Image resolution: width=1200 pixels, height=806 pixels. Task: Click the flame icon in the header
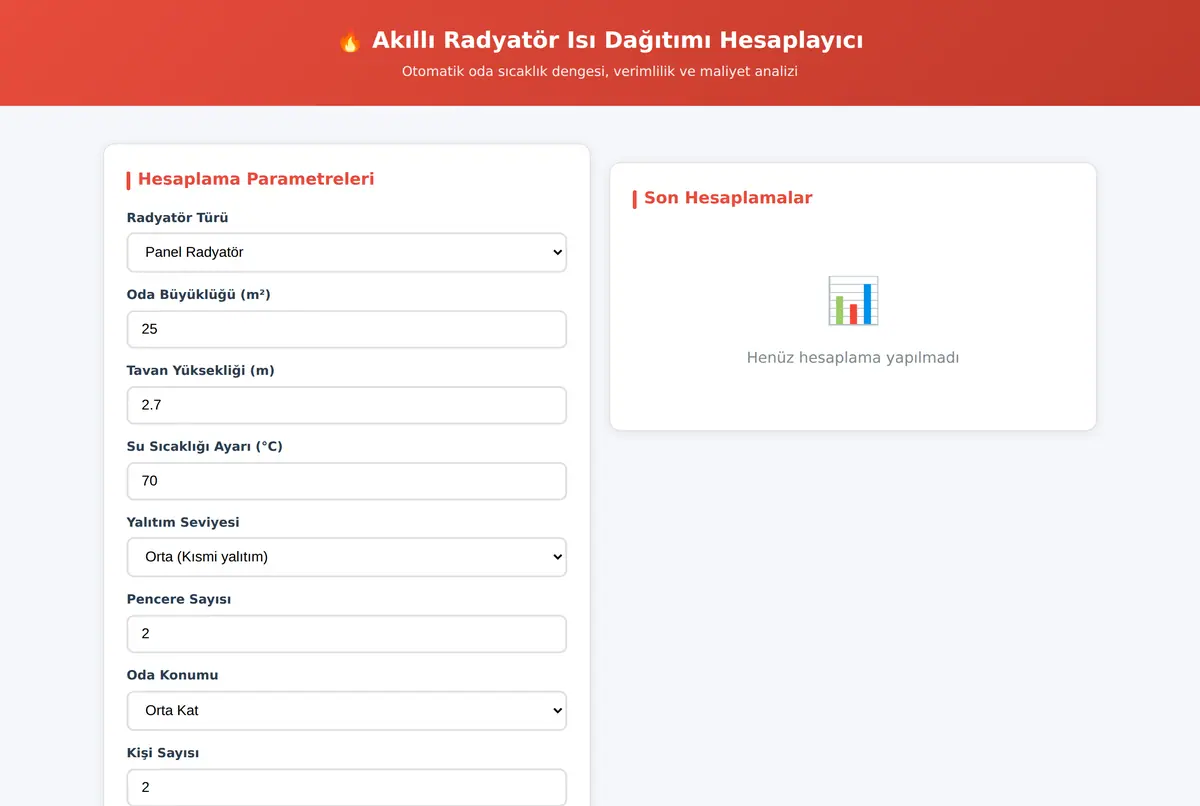point(350,41)
